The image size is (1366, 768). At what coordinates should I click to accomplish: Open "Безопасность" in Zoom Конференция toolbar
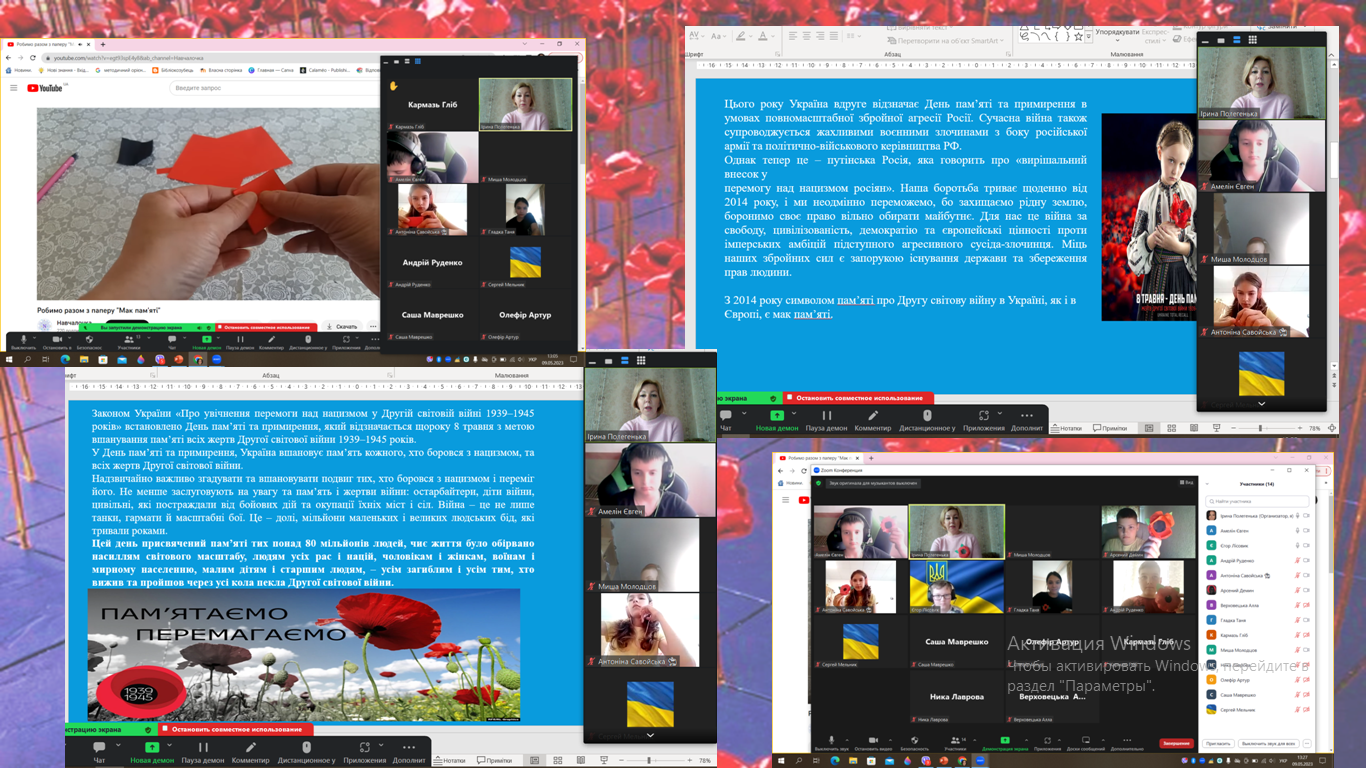coord(914,742)
